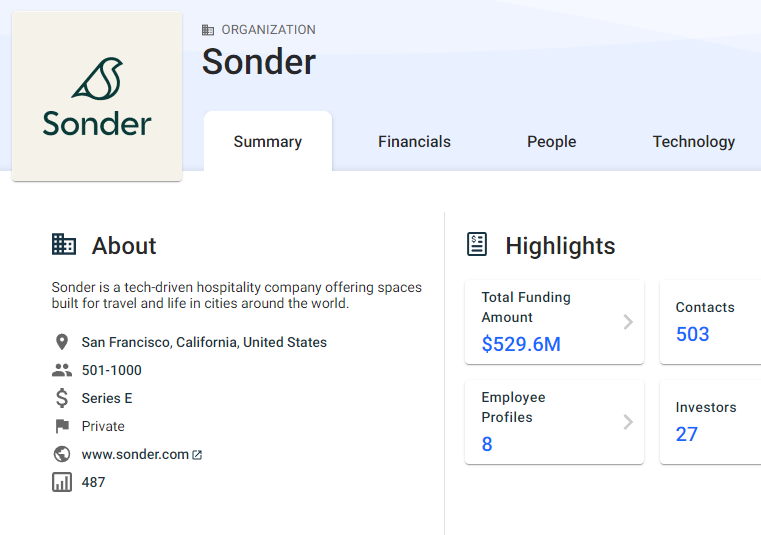The width and height of the screenshot is (761, 535).
Task: Click the globe website icon
Action: tap(62, 454)
